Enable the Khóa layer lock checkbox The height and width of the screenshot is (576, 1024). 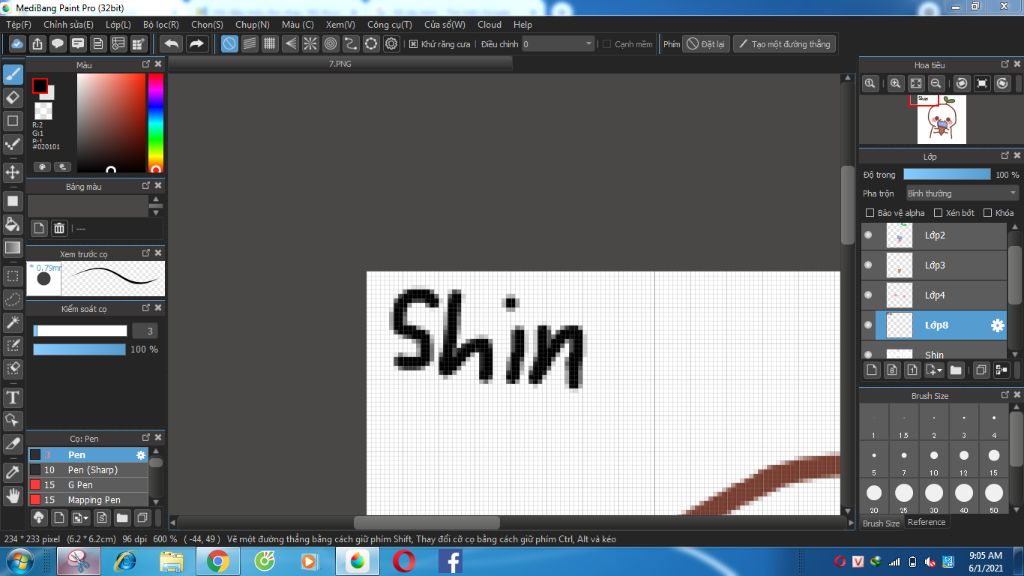[x=987, y=213]
